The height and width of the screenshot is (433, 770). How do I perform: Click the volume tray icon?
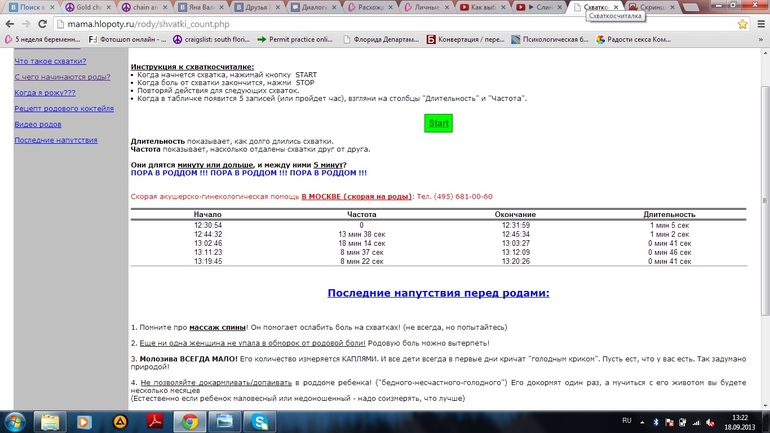pos(710,422)
